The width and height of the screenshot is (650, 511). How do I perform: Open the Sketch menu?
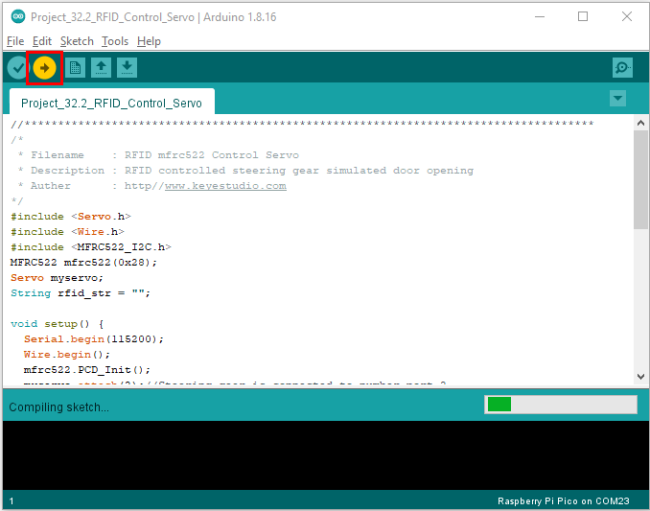(x=77, y=41)
